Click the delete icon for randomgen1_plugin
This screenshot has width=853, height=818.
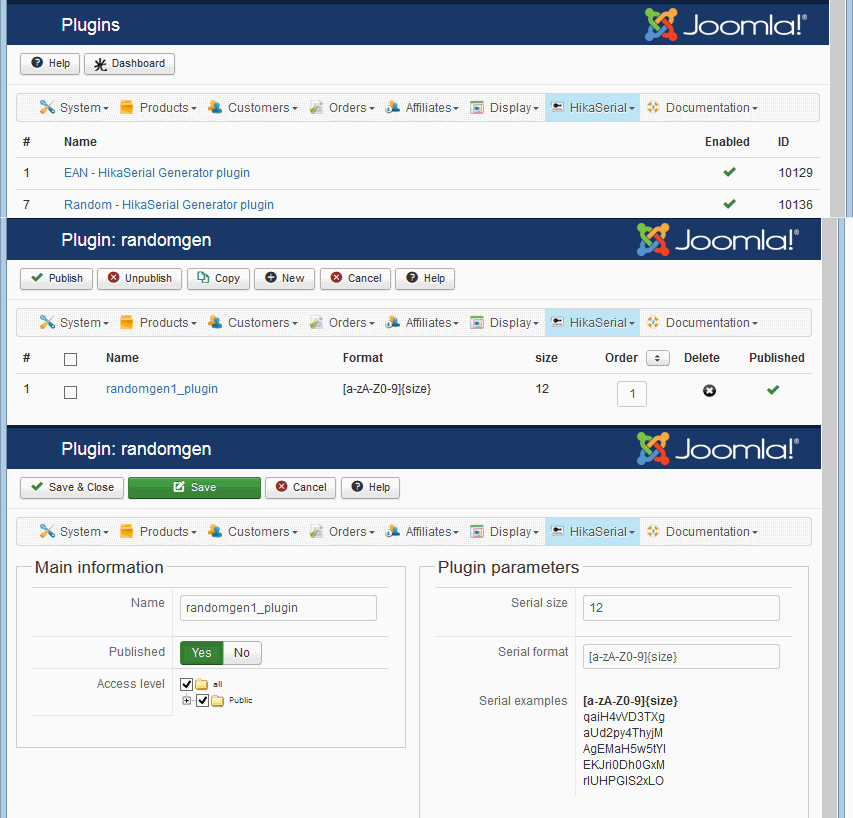[x=709, y=391]
